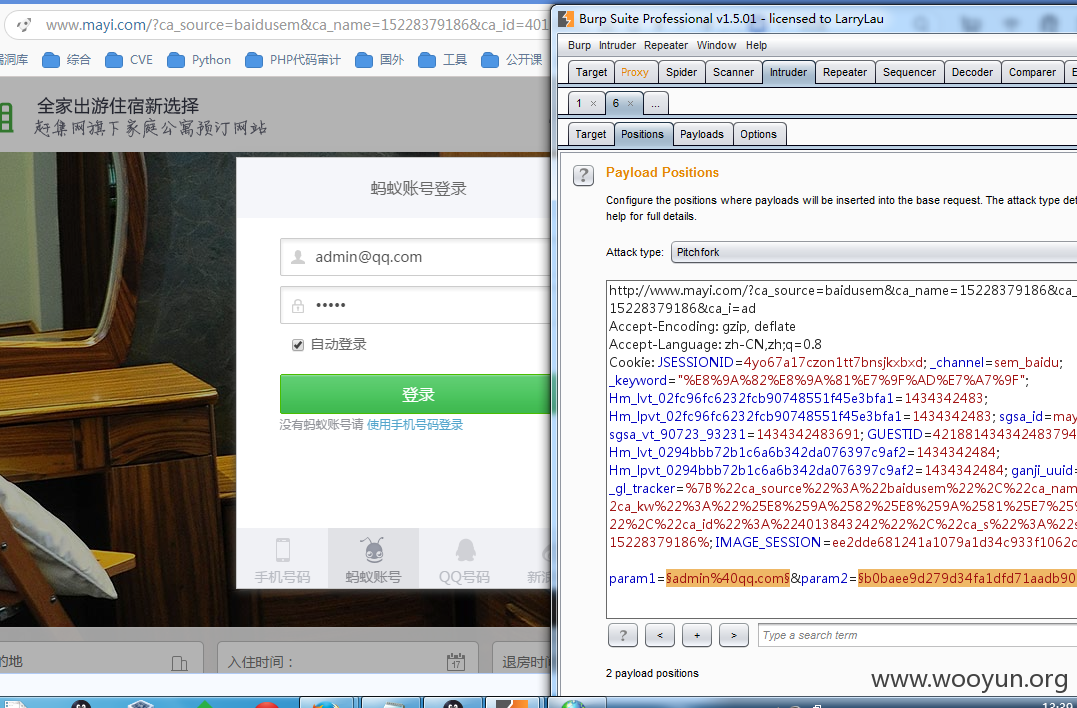
Task: Switch to the main Repeater tab
Action: point(845,72)
